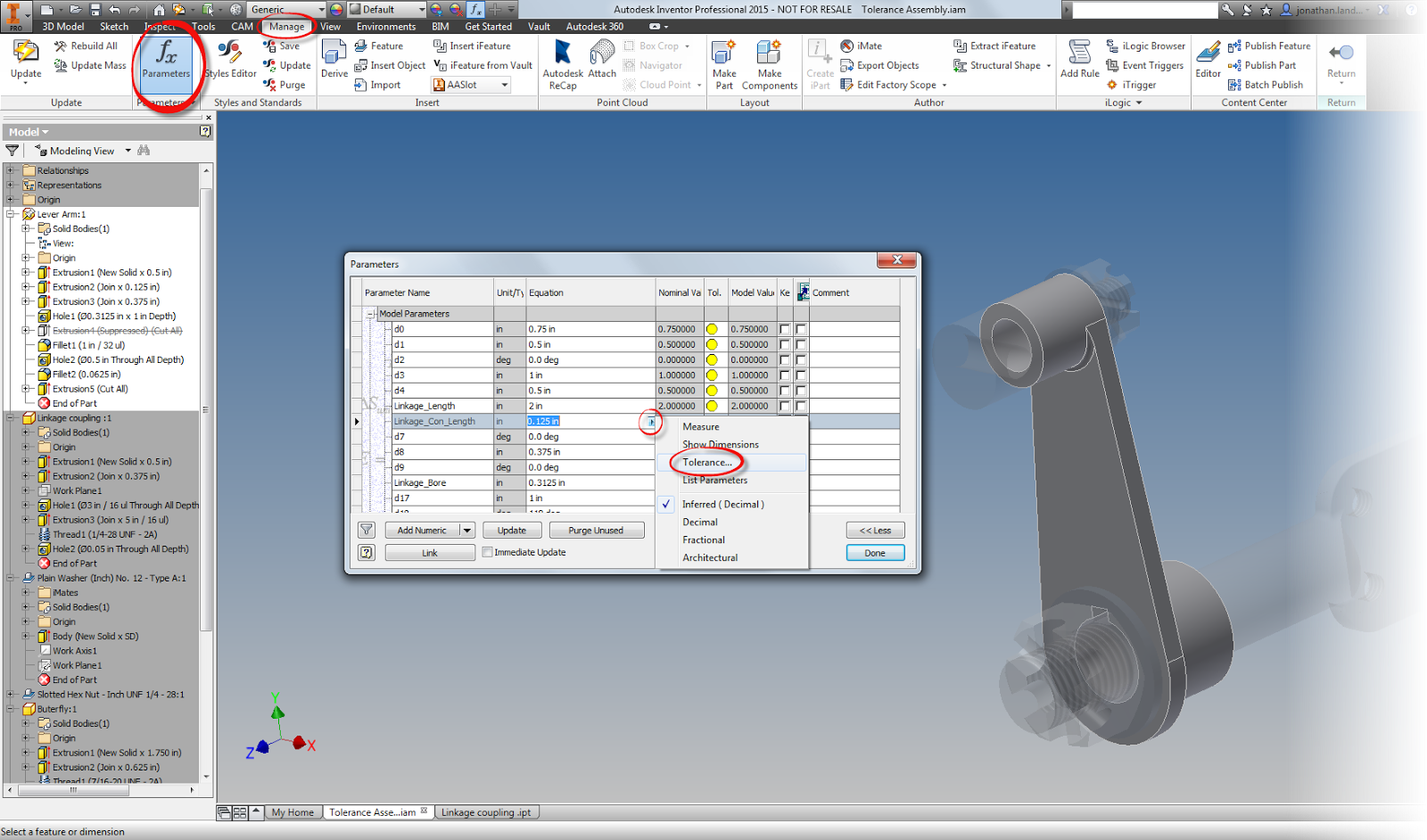The image size is (1427, 840).
Task: Check the Key checkbox for d1
Action: click(x=785, y=344)
